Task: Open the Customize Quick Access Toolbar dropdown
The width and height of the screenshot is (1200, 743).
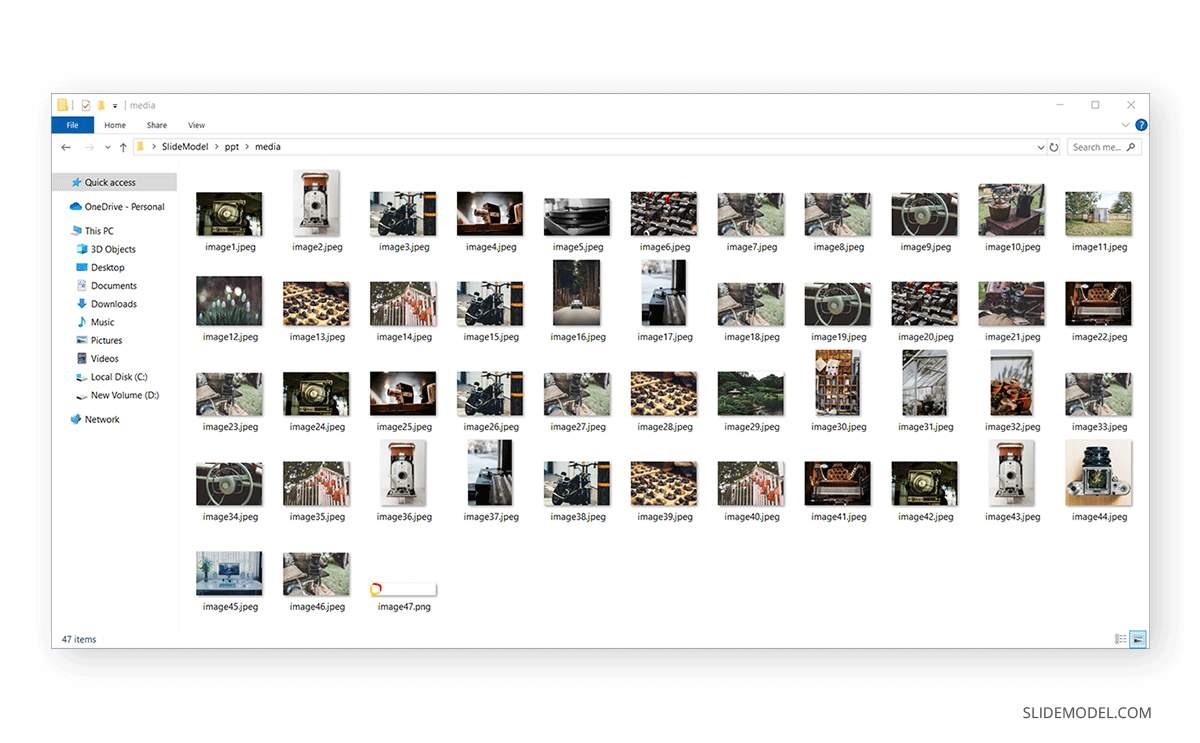Action: click(x=114, y=105)
